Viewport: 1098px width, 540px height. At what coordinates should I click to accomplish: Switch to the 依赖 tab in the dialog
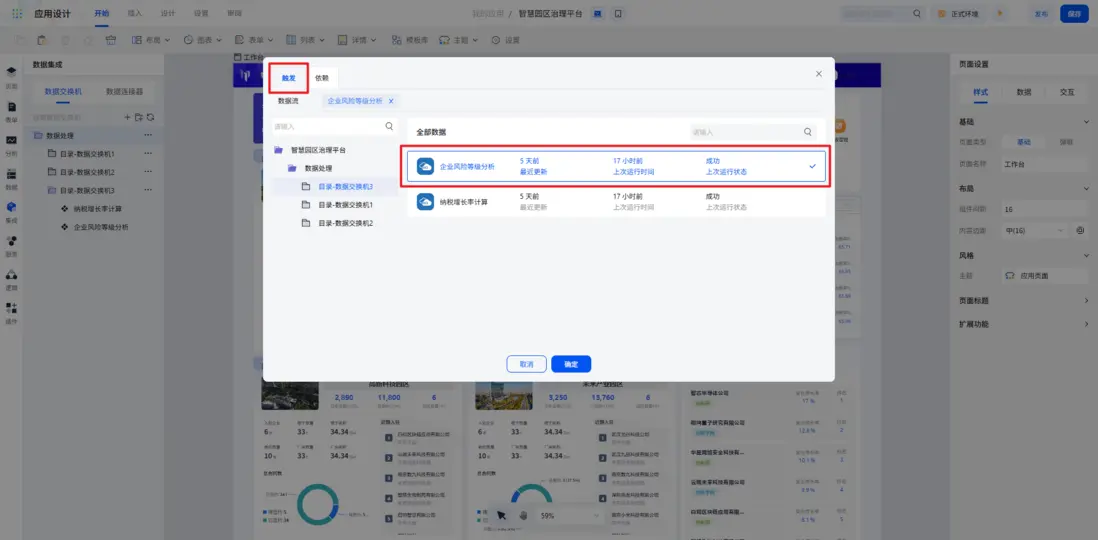coord(321,78)
